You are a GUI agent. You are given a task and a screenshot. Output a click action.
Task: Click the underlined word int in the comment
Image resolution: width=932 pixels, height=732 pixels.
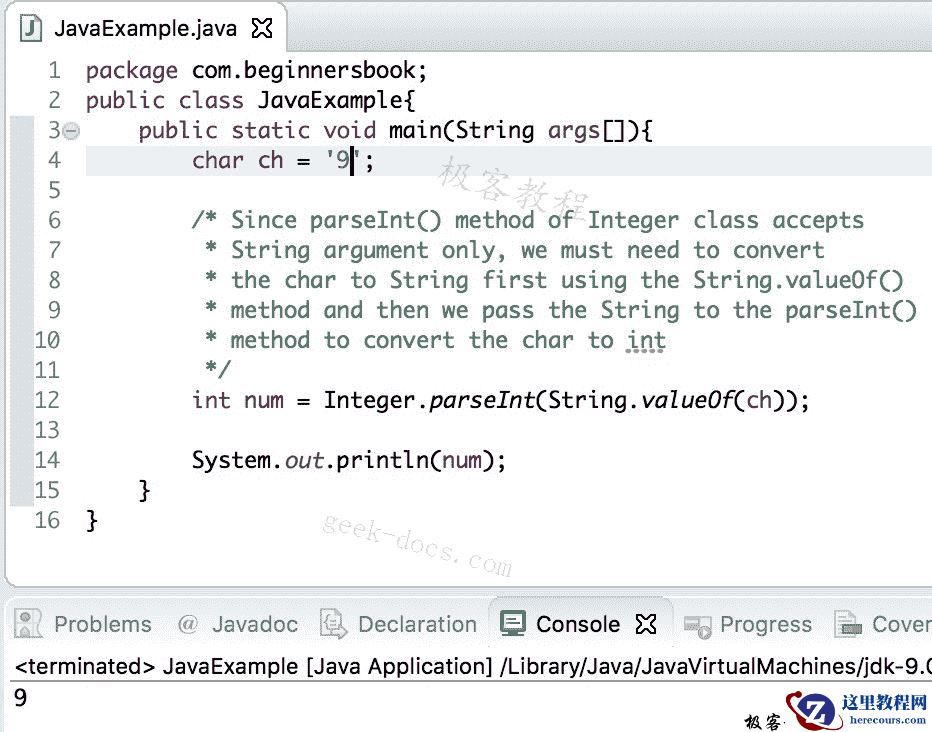coord(645,340)
